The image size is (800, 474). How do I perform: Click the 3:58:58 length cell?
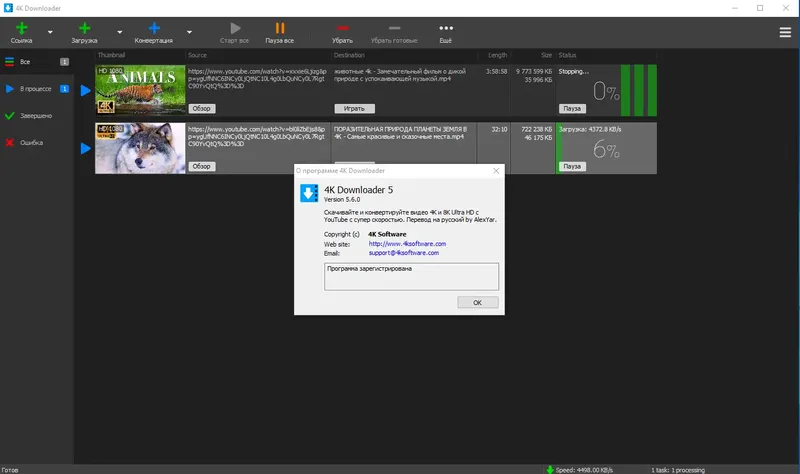pos(496,71)
